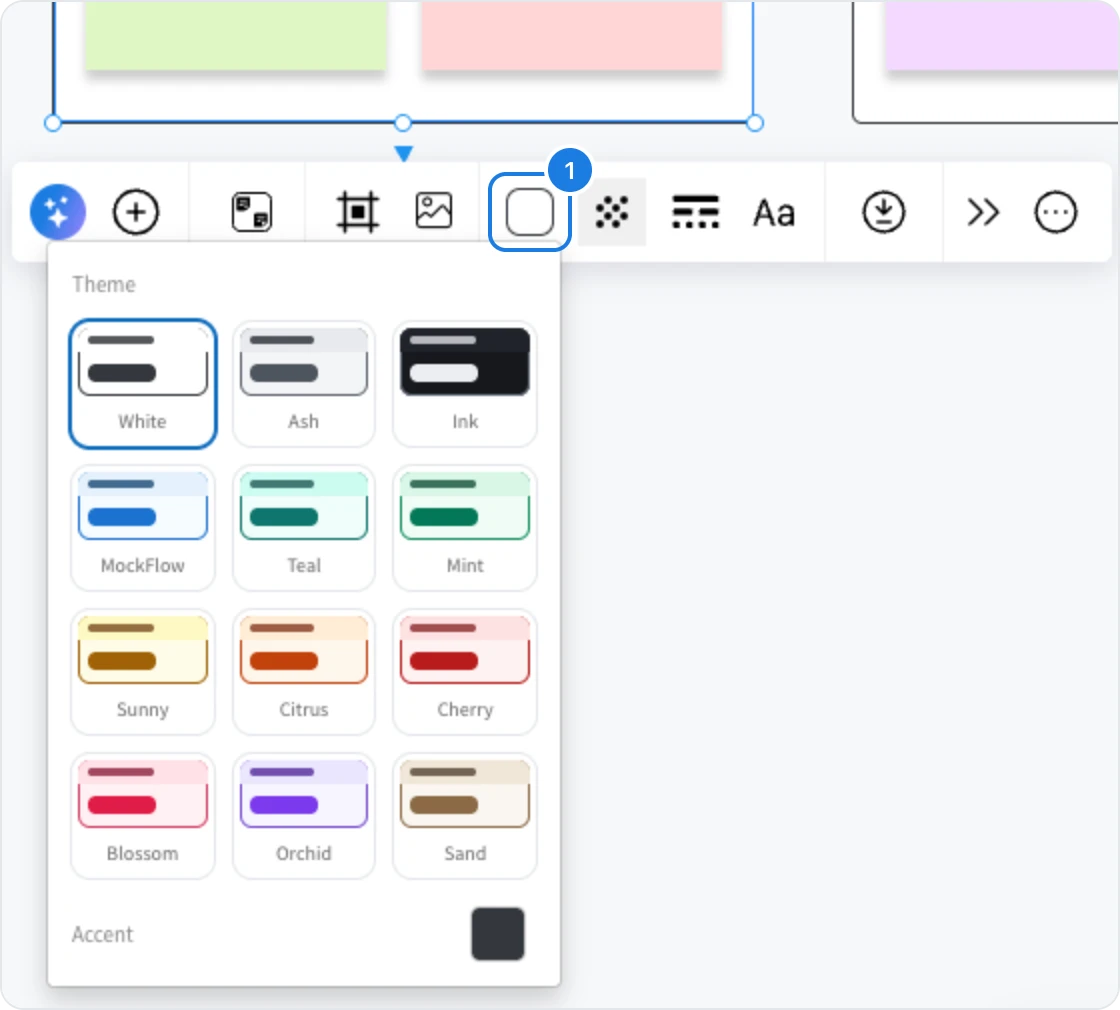Select the frame/artboard crop icon
The image size is (1120, 1010).
tap(357, 212)
